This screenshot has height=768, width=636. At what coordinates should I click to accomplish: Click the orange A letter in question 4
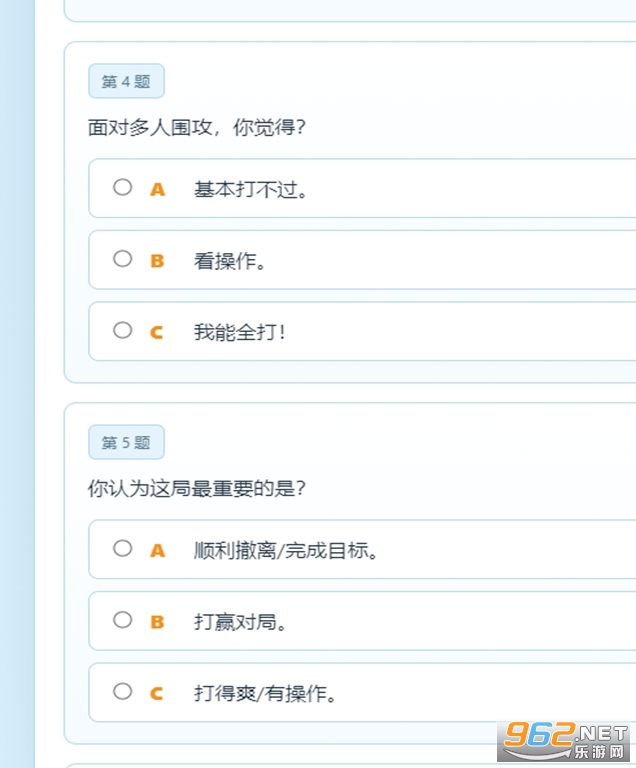coord(157,189)
